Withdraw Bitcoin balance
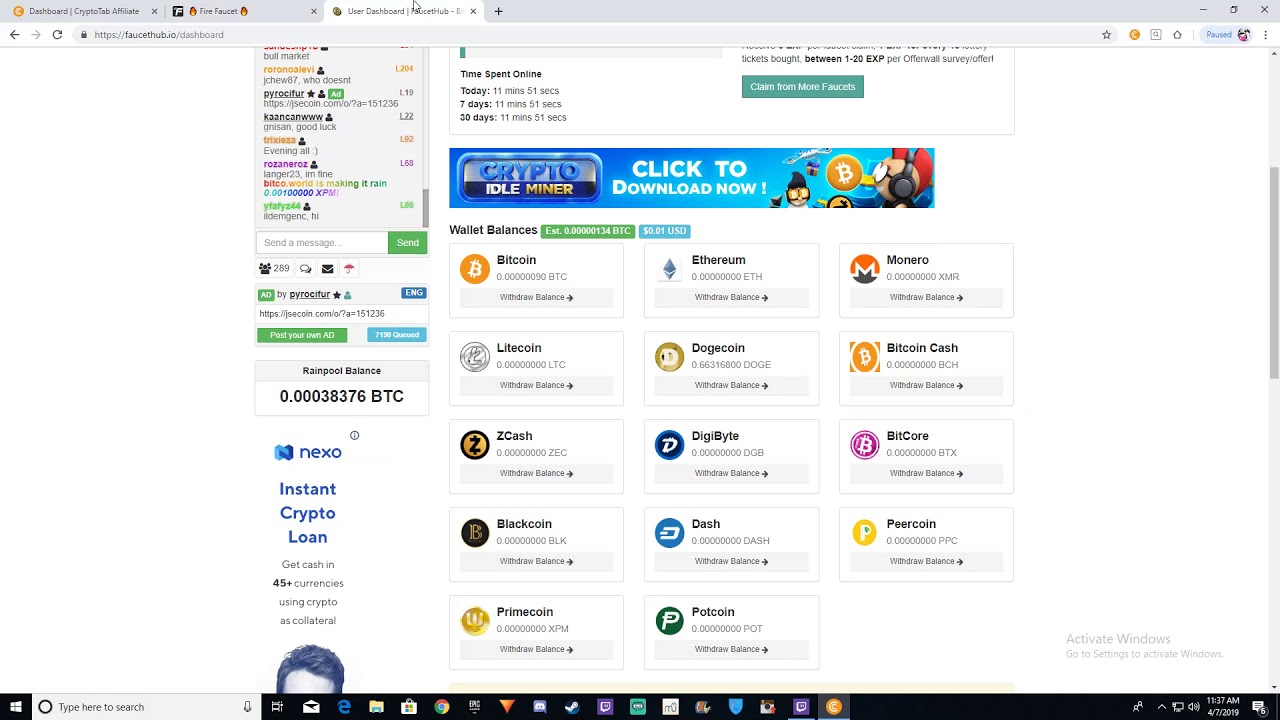The width and height of the screenshot is (1280, 720). point(536,297)
